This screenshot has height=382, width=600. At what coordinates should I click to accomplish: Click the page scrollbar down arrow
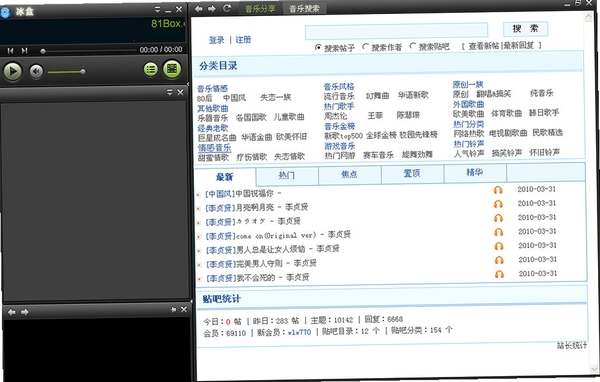click(594, 369)
